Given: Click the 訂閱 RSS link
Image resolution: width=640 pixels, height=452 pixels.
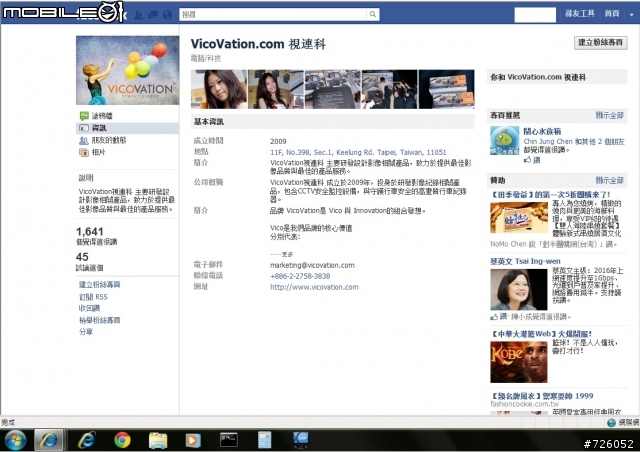Looking at the screenshot, I should click(x=93, y=297).
